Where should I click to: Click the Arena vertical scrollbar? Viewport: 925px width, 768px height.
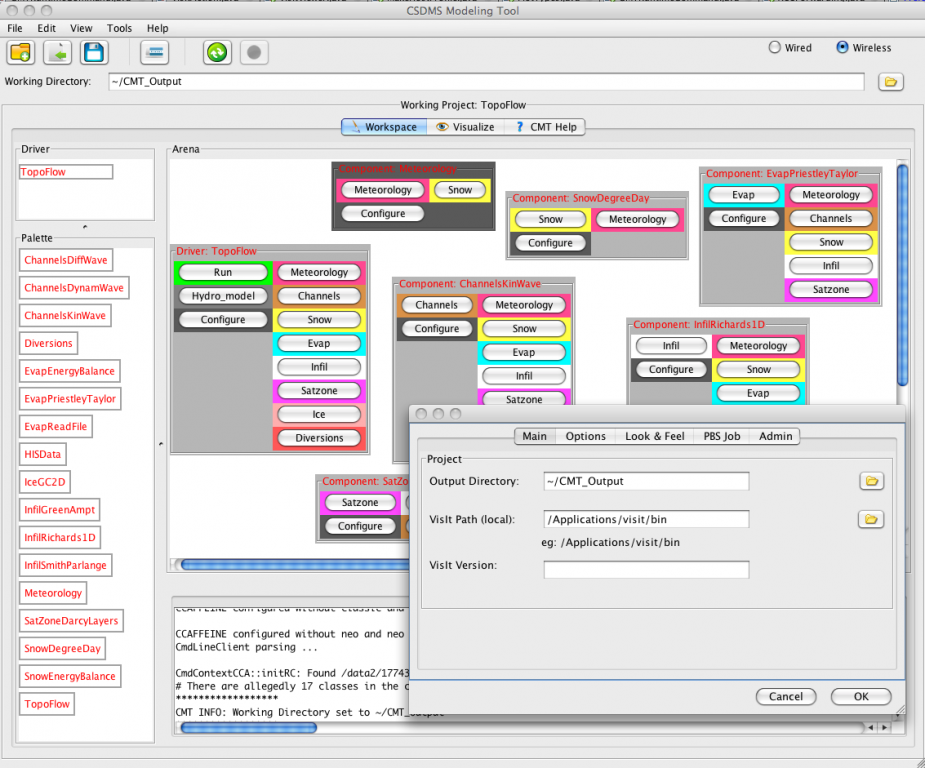click(x=902, y=275)
